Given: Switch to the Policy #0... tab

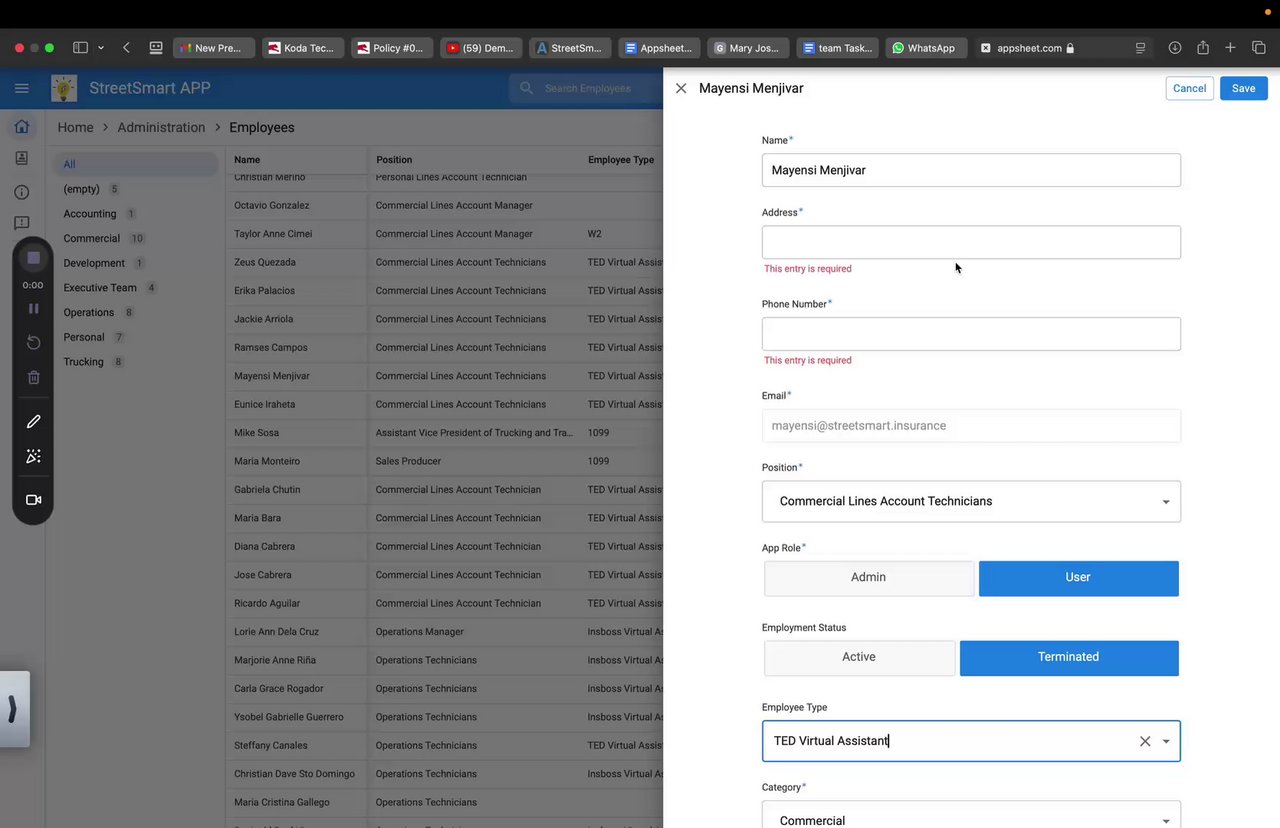Looking at the screenshot, I should click(392, 47).
